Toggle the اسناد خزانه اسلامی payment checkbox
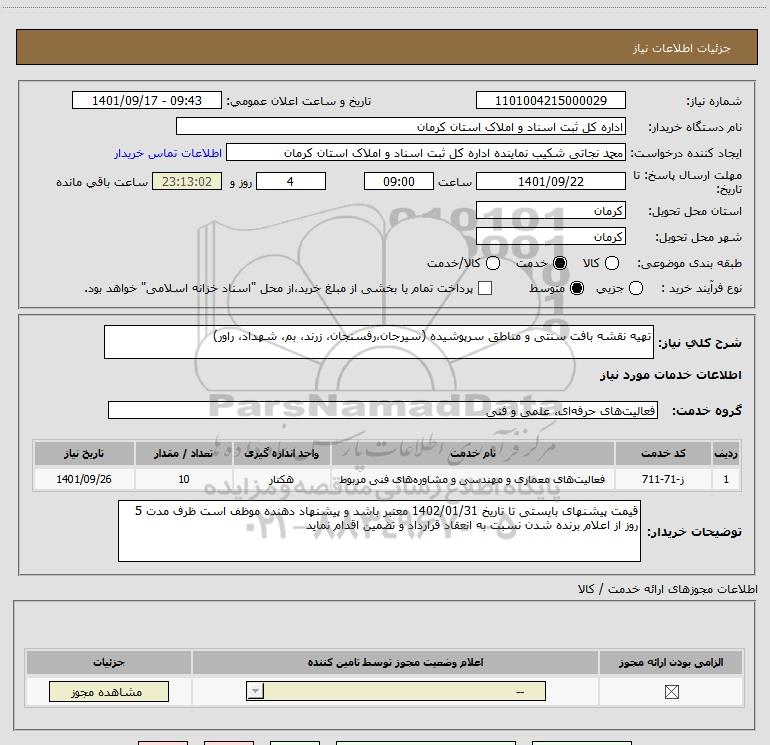The width and height of the screenshot is (770, 745). click(485, 288)
